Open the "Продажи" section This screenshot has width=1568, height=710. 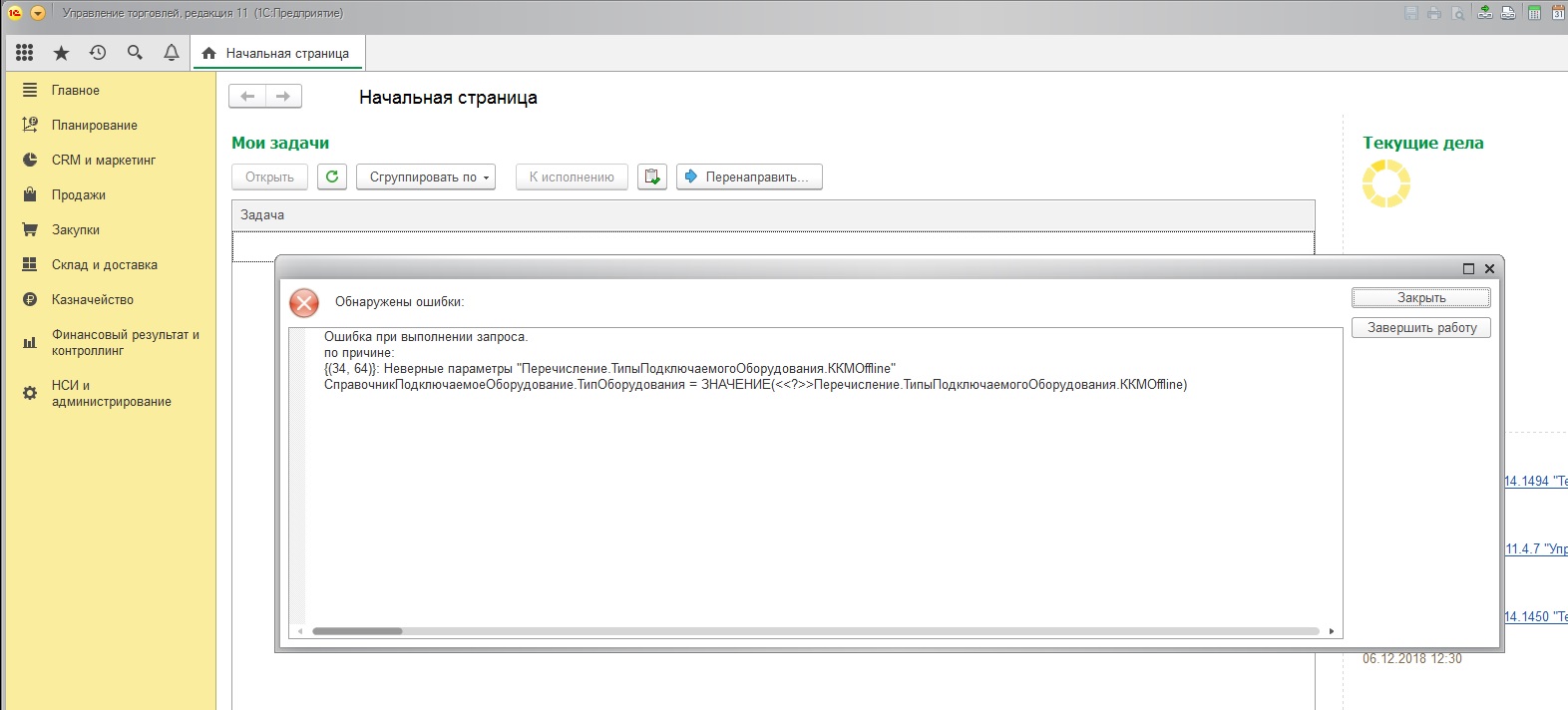tap(79, 195)
